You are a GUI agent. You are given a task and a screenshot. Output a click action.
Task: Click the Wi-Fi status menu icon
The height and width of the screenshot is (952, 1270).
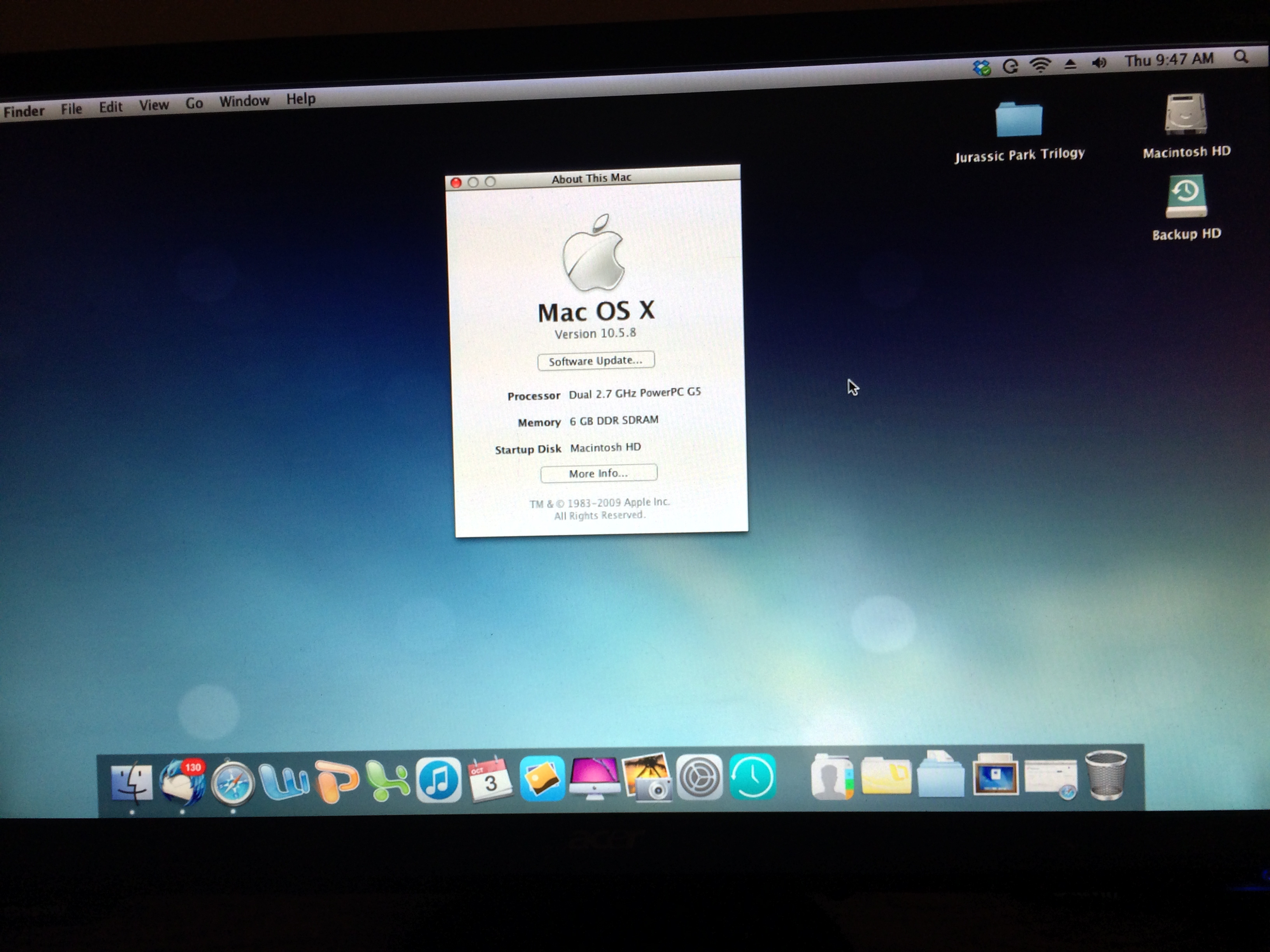1040,65
